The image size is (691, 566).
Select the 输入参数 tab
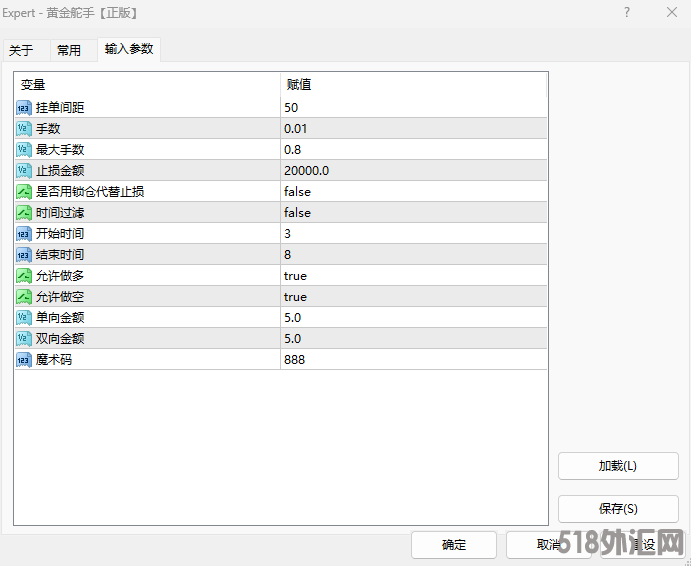point(129,49)
